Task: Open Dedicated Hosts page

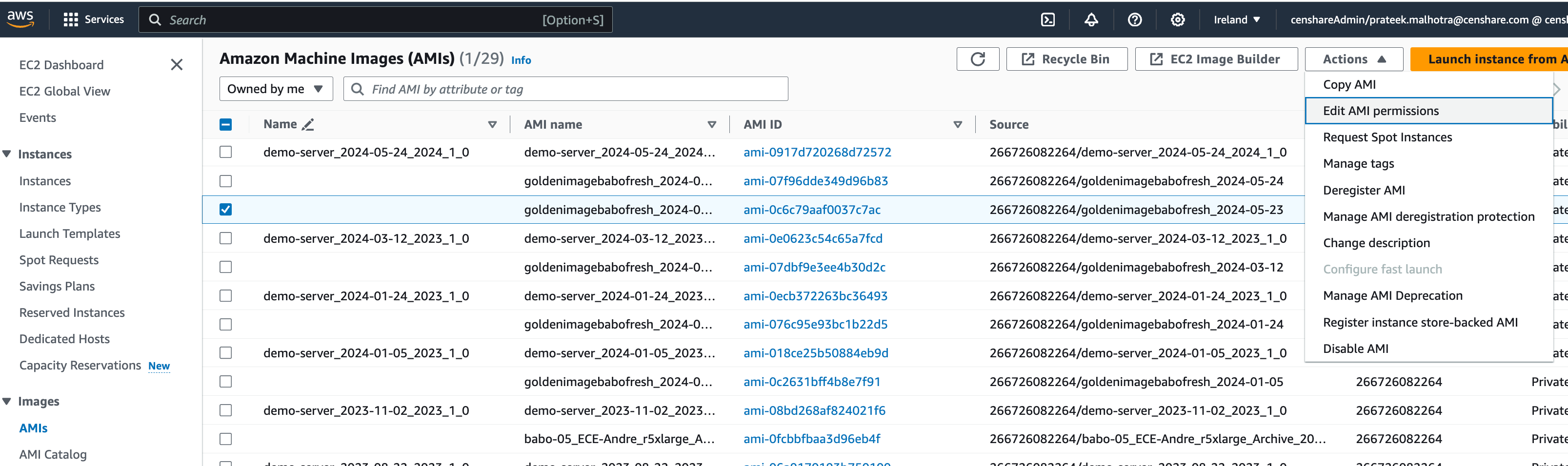Action: [64, 339]
